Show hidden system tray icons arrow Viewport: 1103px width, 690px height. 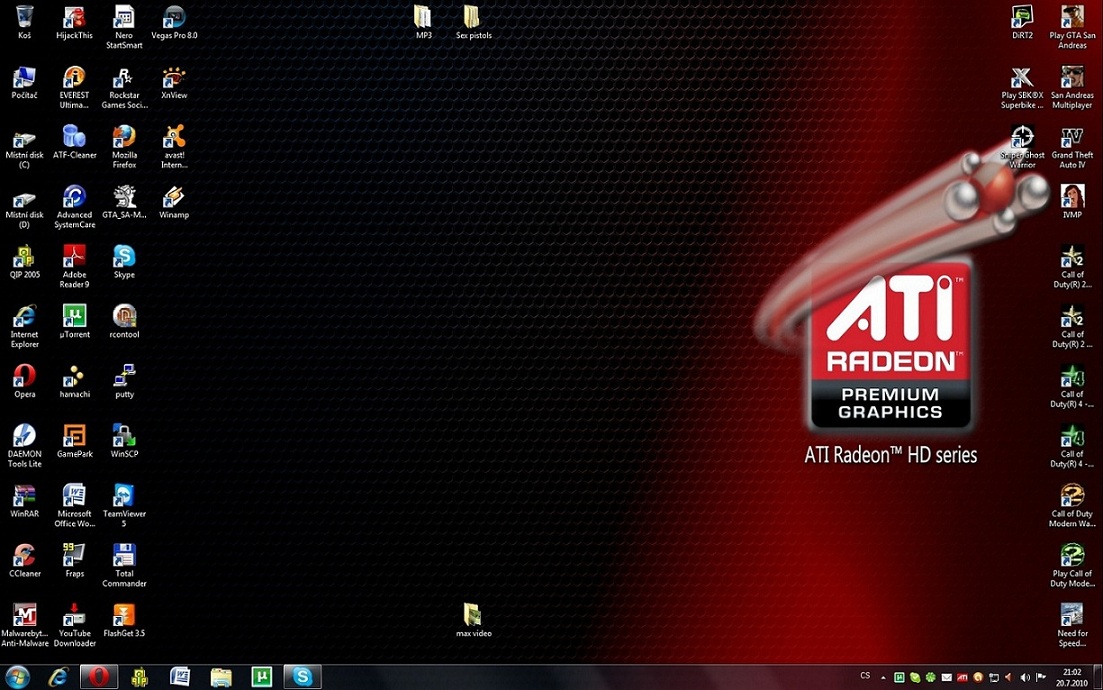(883, 677)
